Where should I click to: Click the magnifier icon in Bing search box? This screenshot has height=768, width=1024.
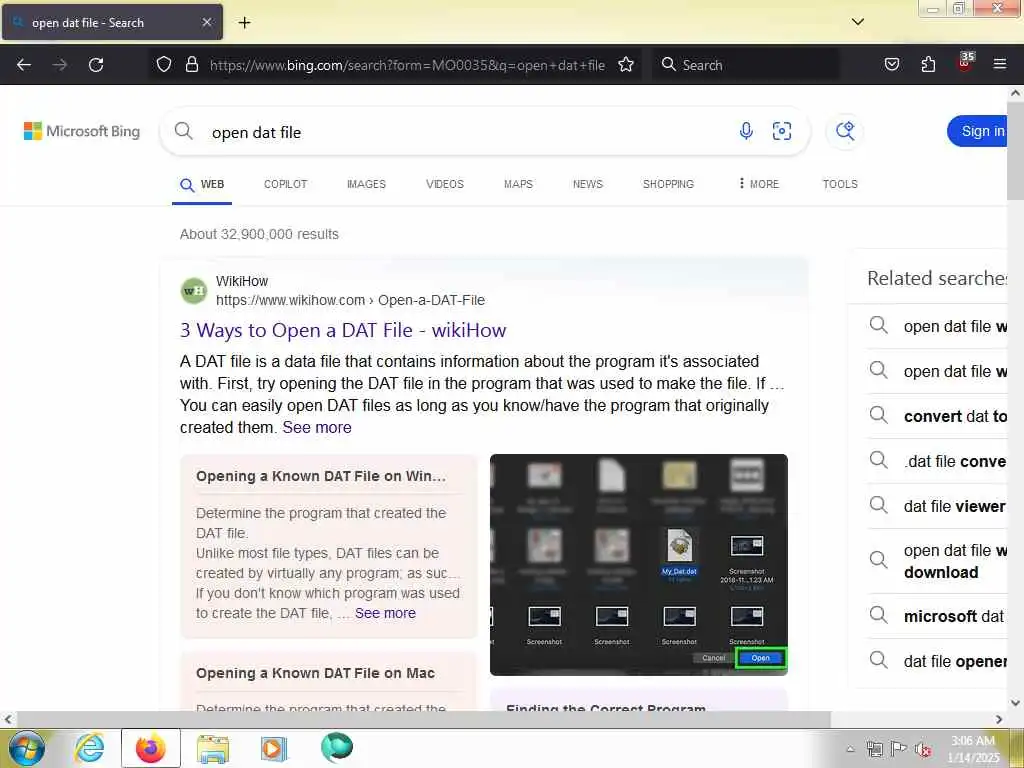pos(184,131)
